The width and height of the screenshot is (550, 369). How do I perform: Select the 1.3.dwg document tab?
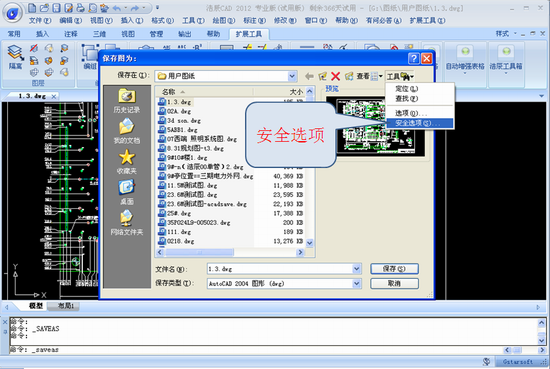click(x=32, y=96)
